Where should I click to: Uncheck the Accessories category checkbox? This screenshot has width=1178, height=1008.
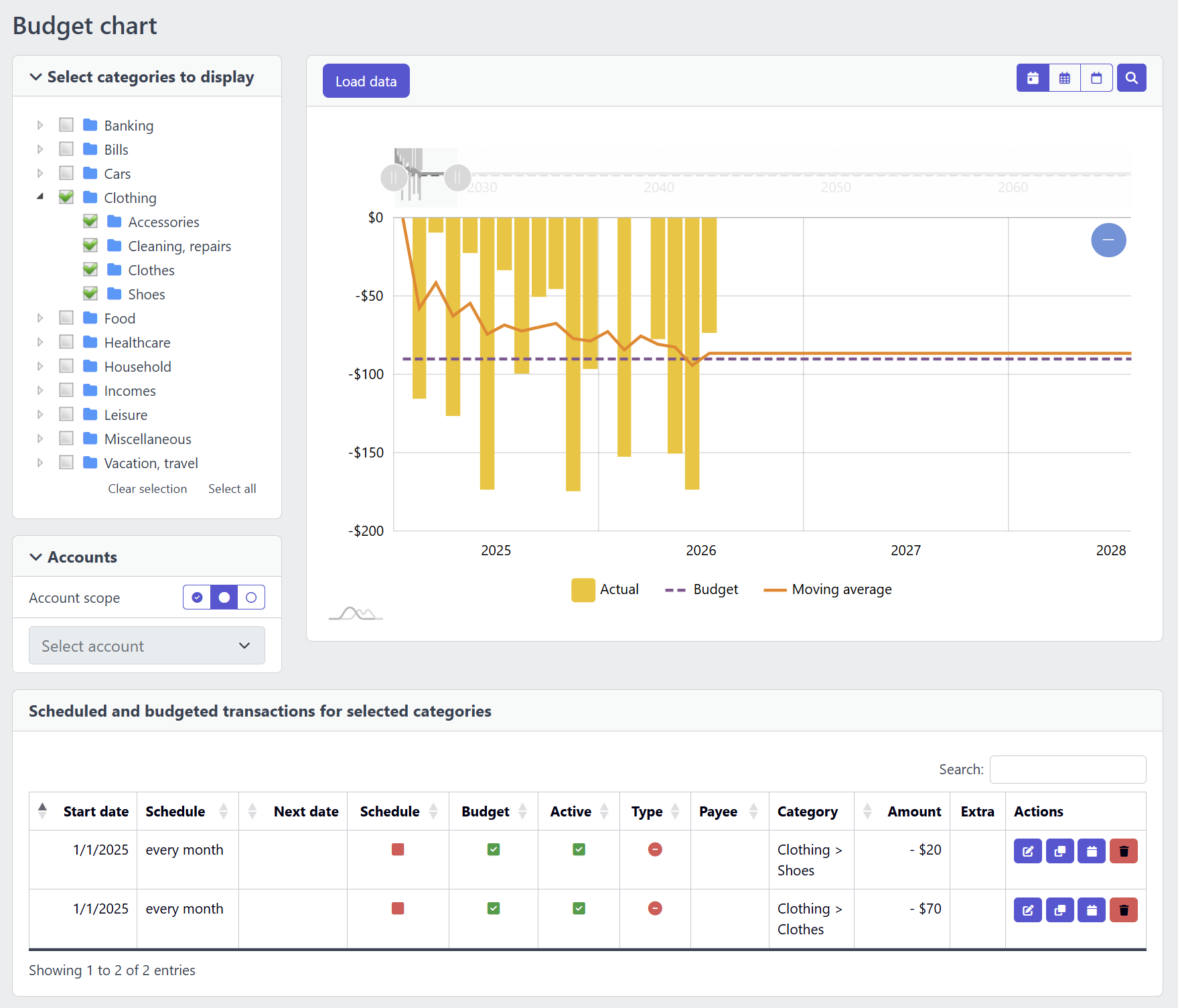(90, 221)
